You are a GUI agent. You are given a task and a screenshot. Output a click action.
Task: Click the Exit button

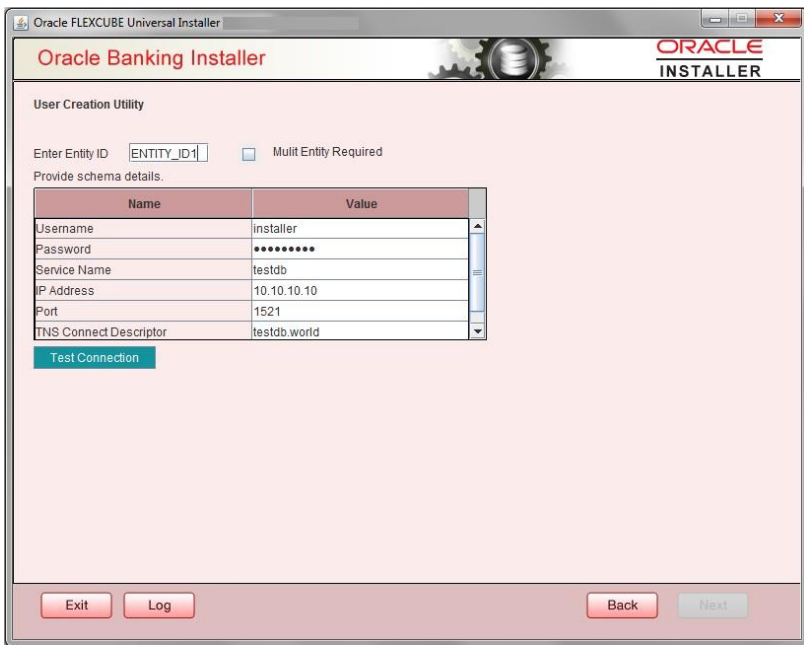click(x=76, y=605)
